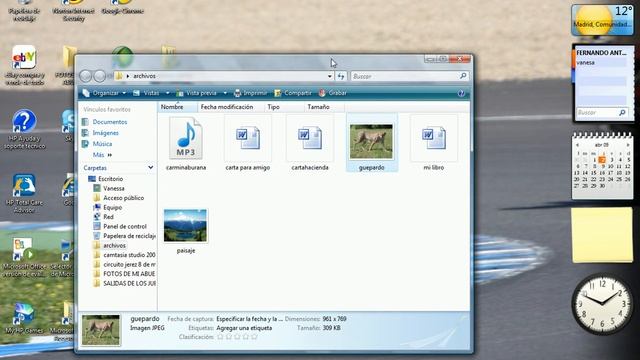Screen dimensions: 640x360
Task: Select the paisaje image thumbnail
Action: (x=185, y=226)
